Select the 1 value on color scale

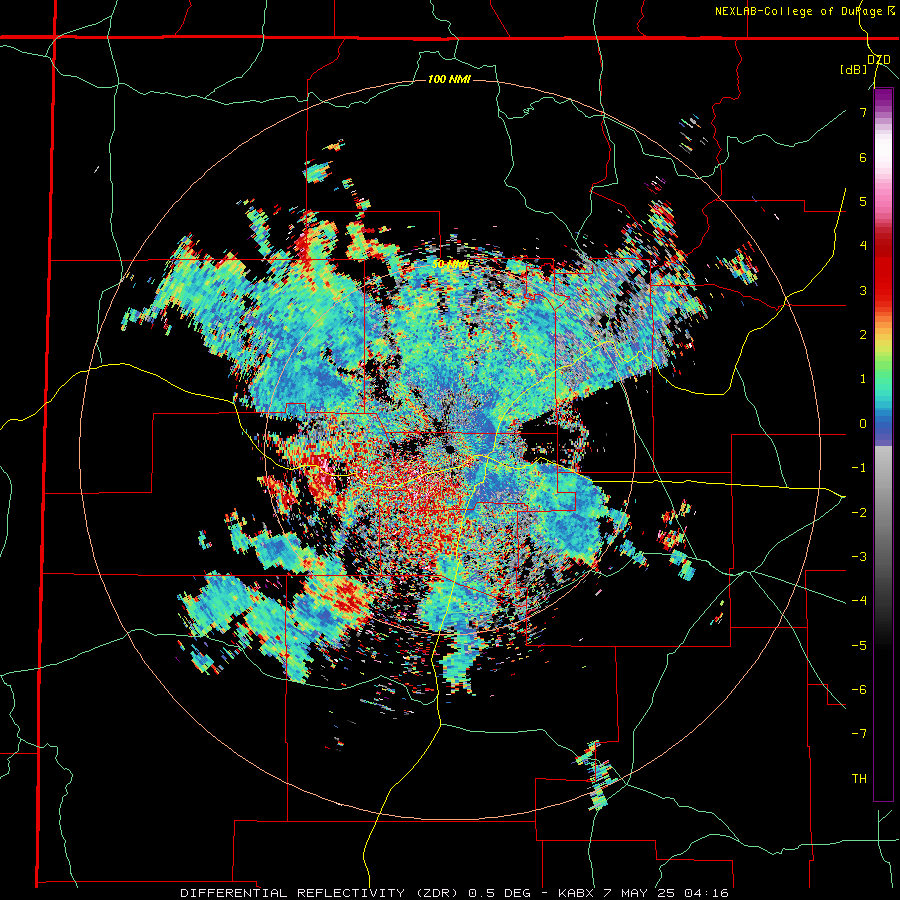tap(863, 379)
